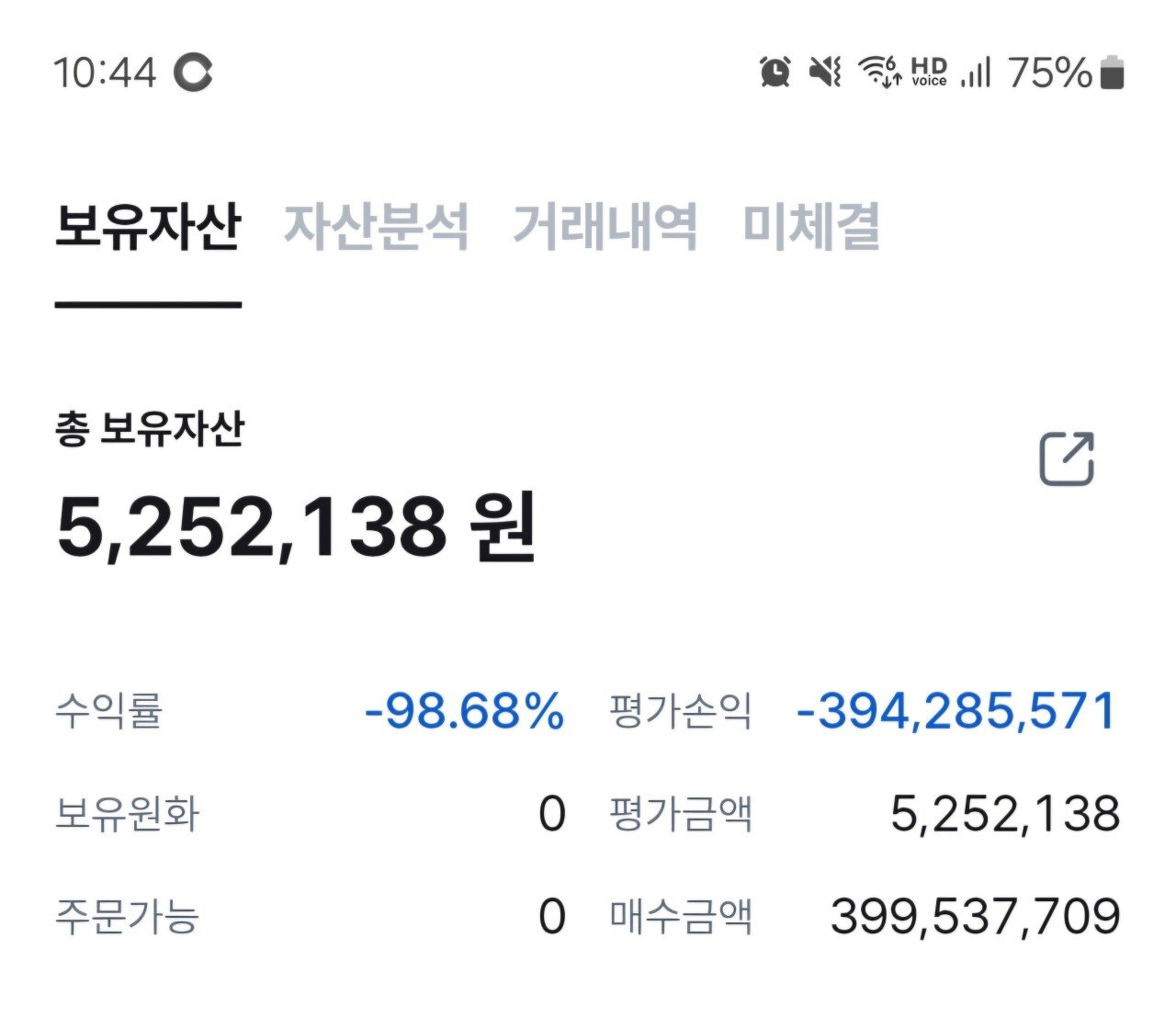Select the 보유자산 tab

click(148, 226)
